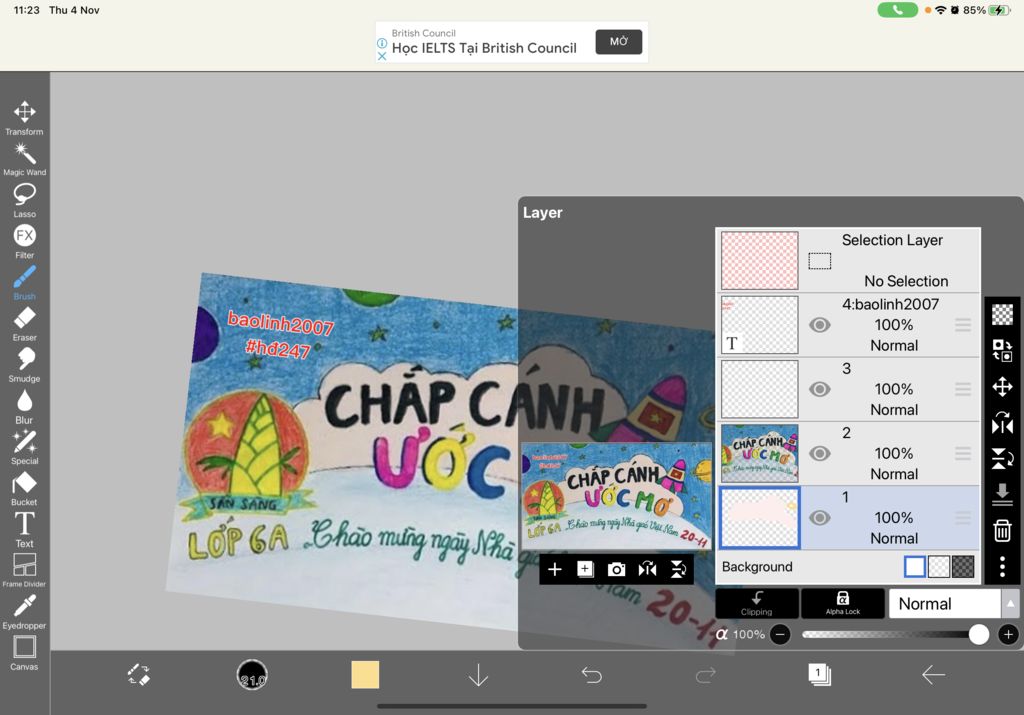
Task: Select layer 2 thumbnail
Action: 760,453
